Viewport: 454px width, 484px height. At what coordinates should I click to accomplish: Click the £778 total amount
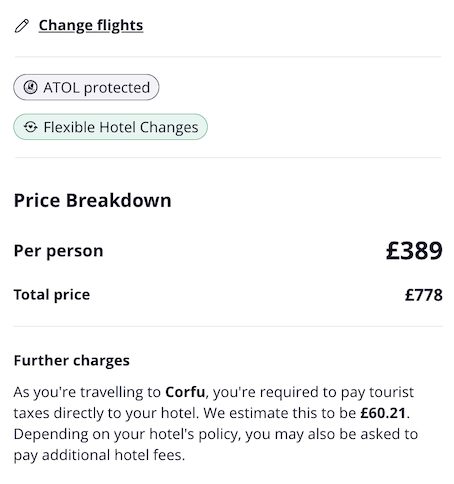click(x=424, y=295)
